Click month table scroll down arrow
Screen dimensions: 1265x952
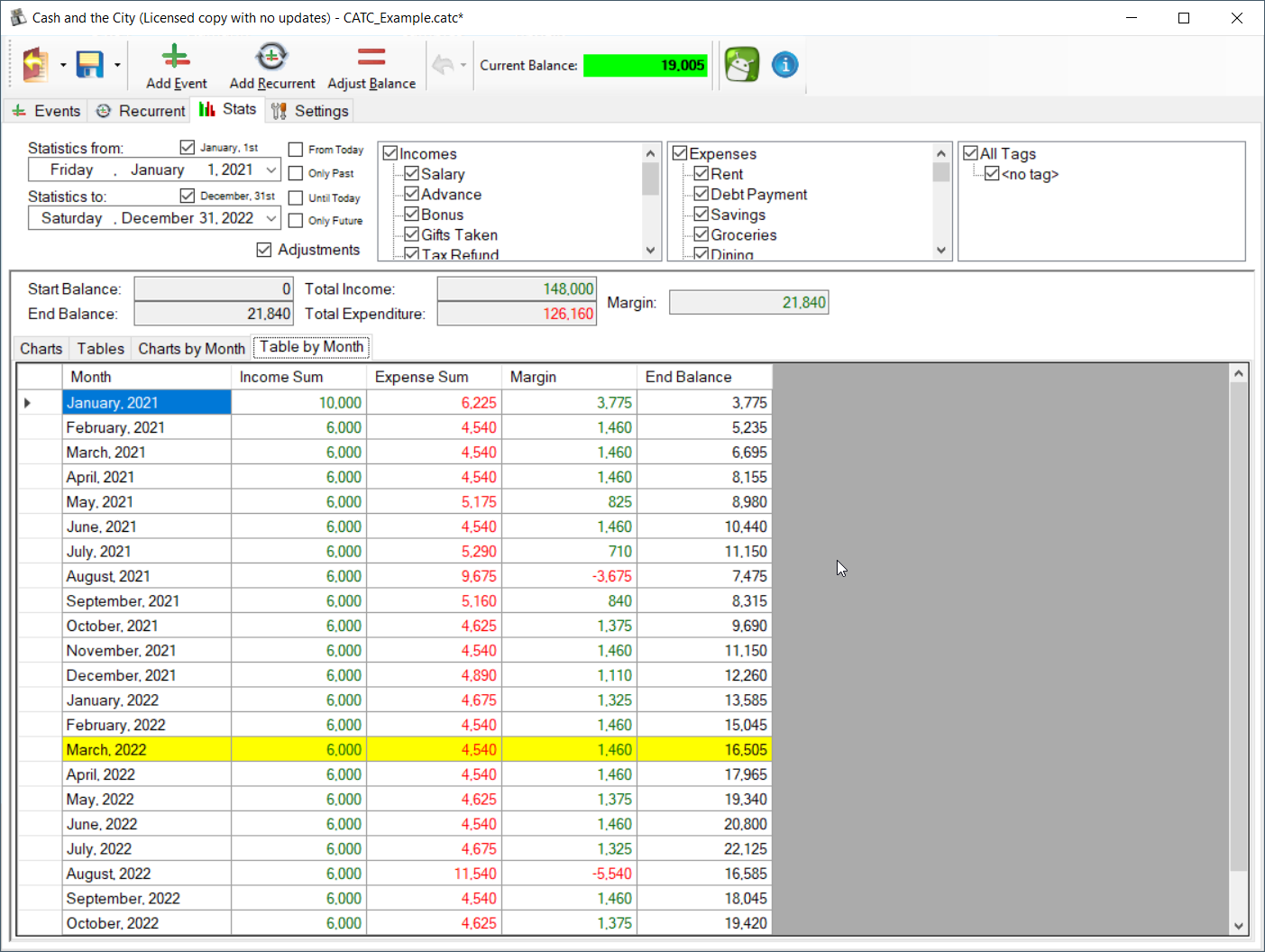[1239, 926]
